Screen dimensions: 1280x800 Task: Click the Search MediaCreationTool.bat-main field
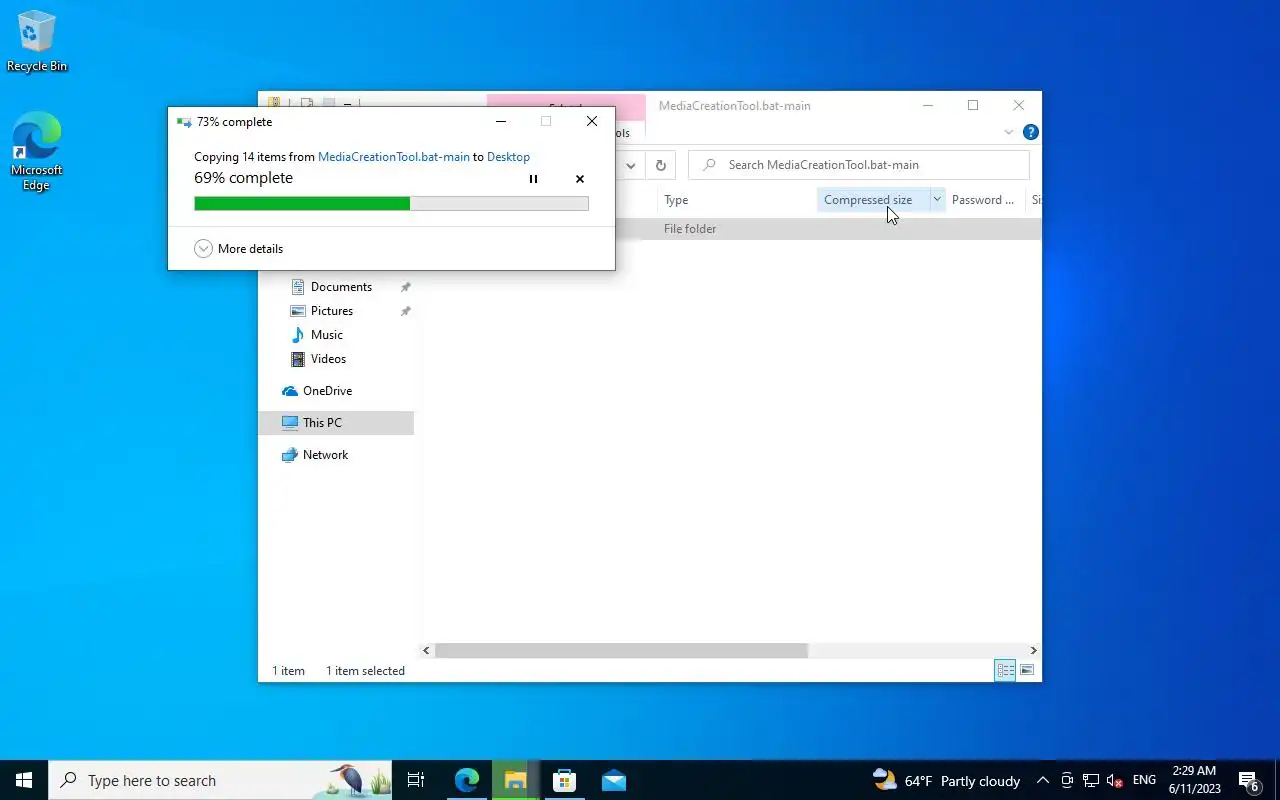pyautogui.click(x=859, y=165)
